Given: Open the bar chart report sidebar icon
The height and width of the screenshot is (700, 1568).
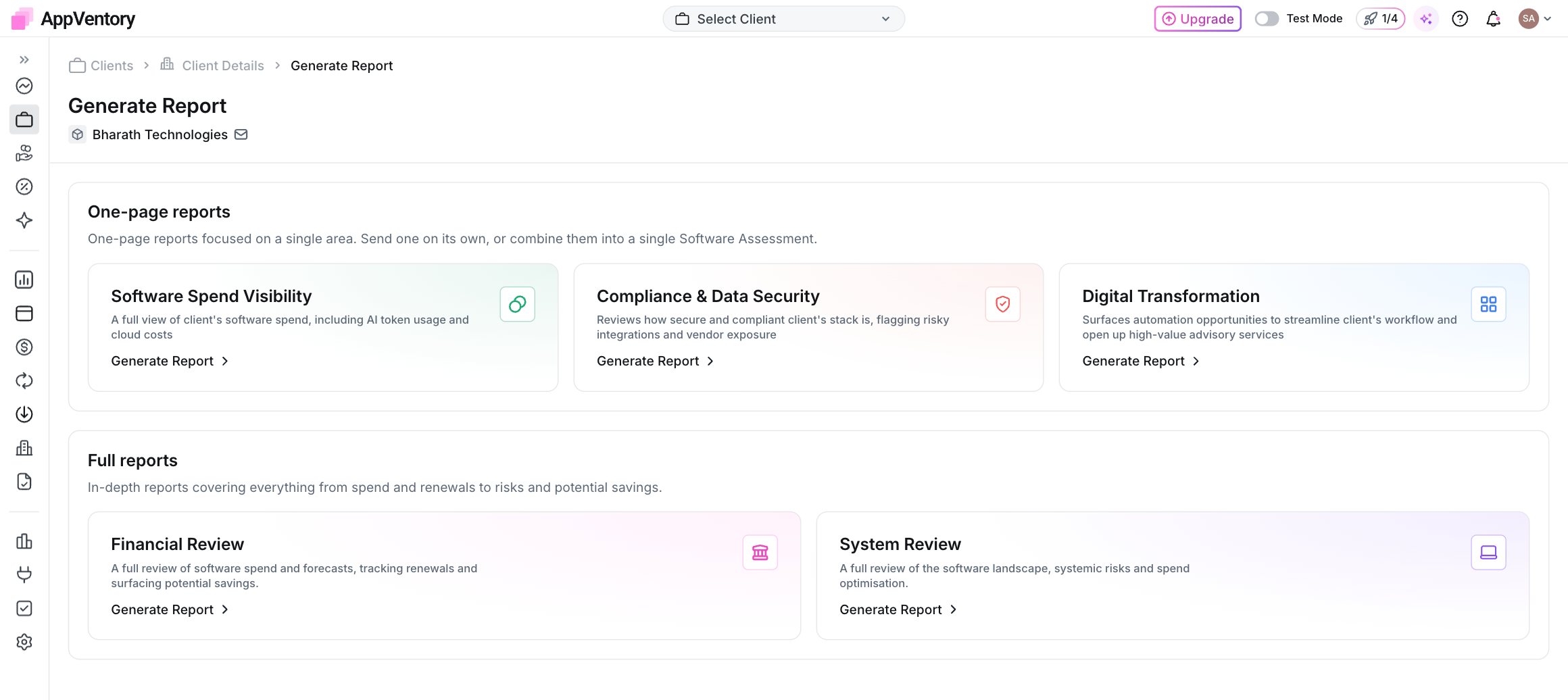Looking at the screenshot, I should coord(24,280).
